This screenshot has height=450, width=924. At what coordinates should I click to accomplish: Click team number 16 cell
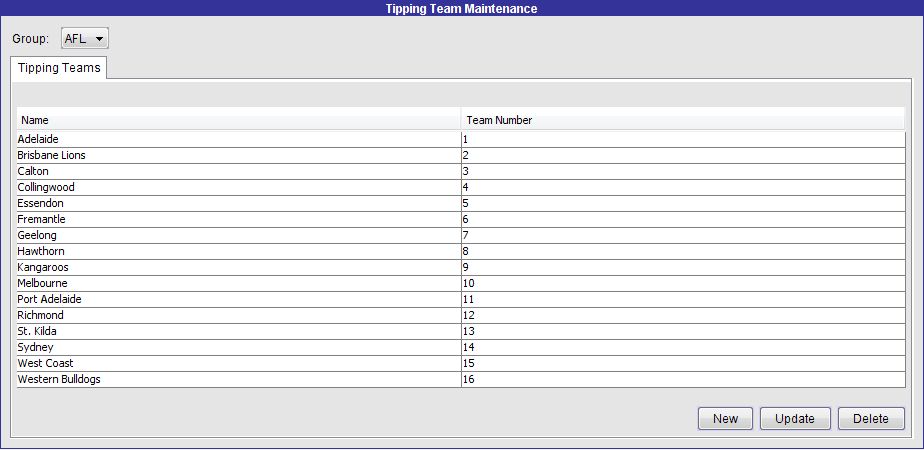pos(683,379)
